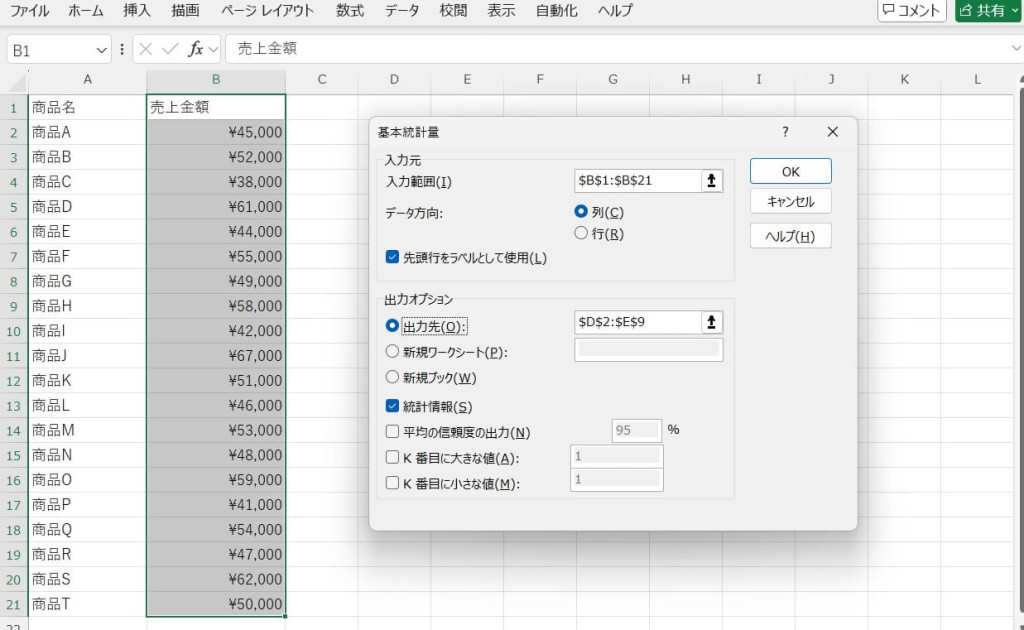
Task: Enable 平均の信頼度の出力 checkbox
Action: (x=392, y=432)
